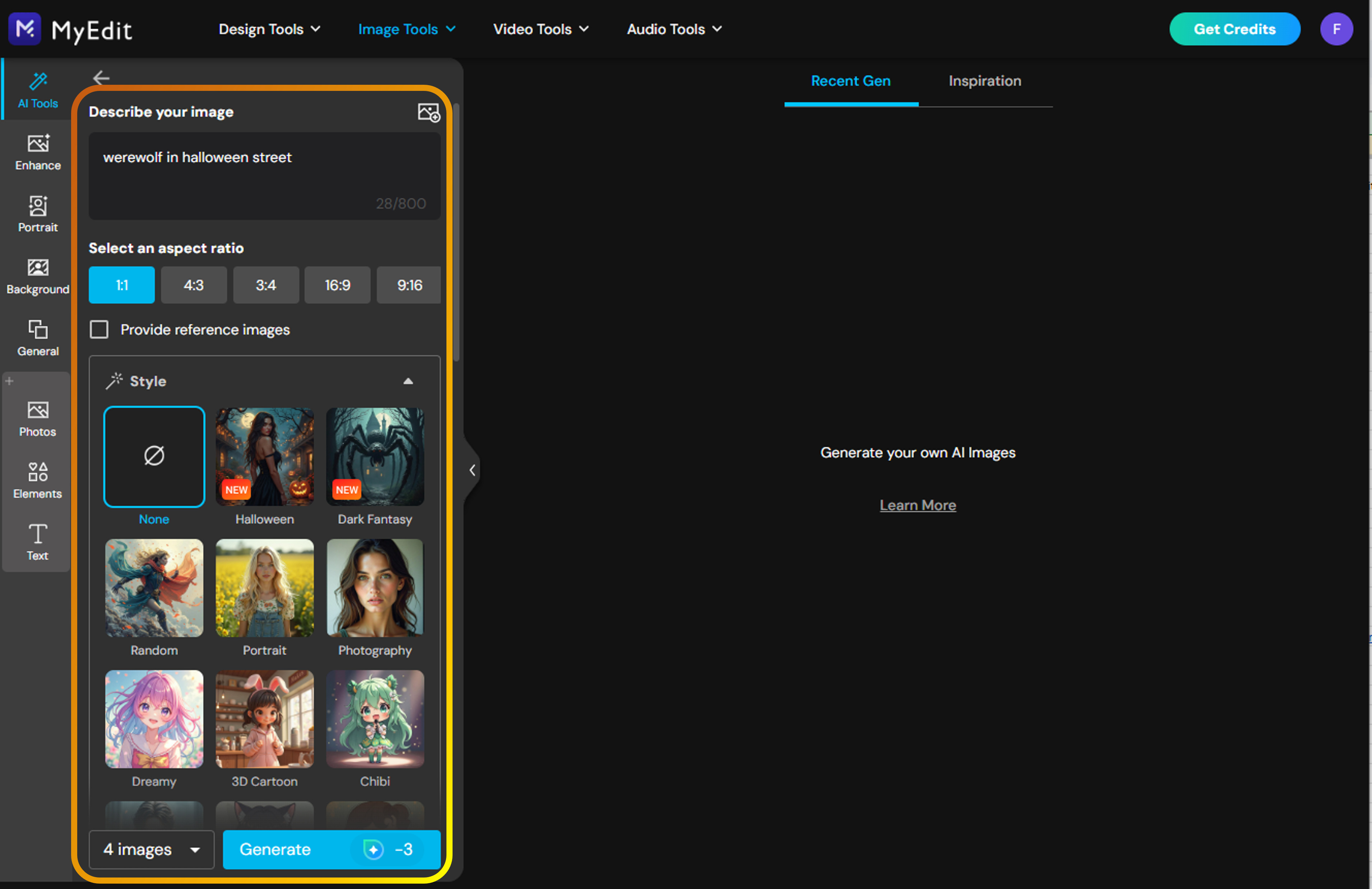The image size is (1372, 889).
Task: Pick the Dark Fantasy style thumbnail
Action: 375,457
